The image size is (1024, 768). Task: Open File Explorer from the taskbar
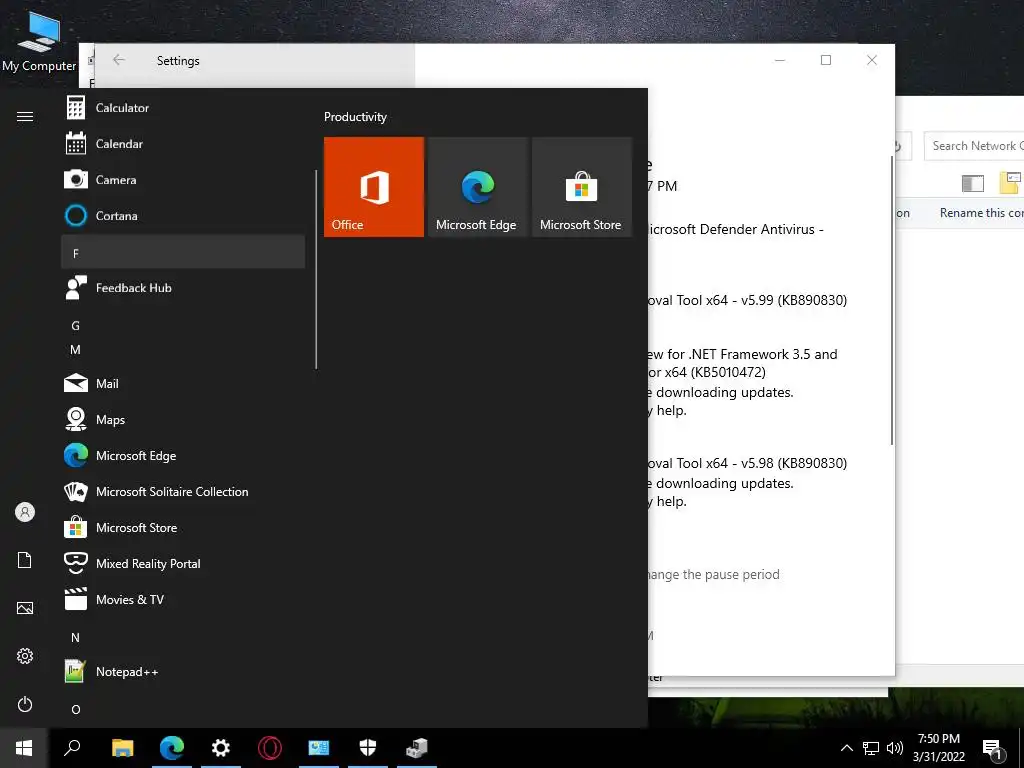122,748
